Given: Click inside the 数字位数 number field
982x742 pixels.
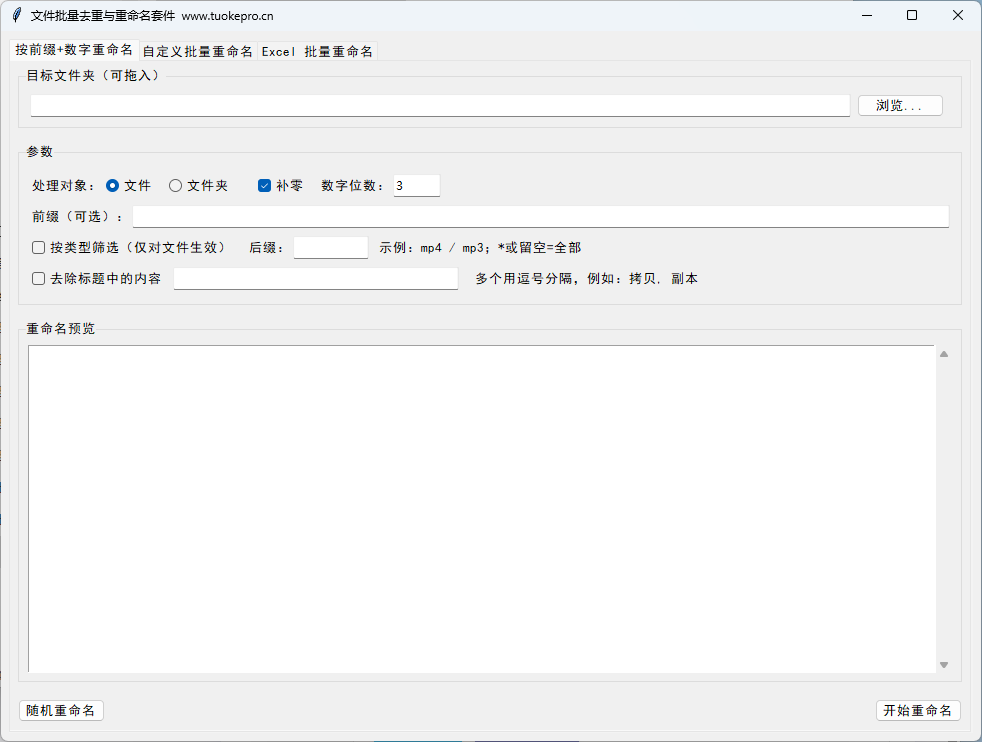Looking at the screenshot, I should coord(416,185).
